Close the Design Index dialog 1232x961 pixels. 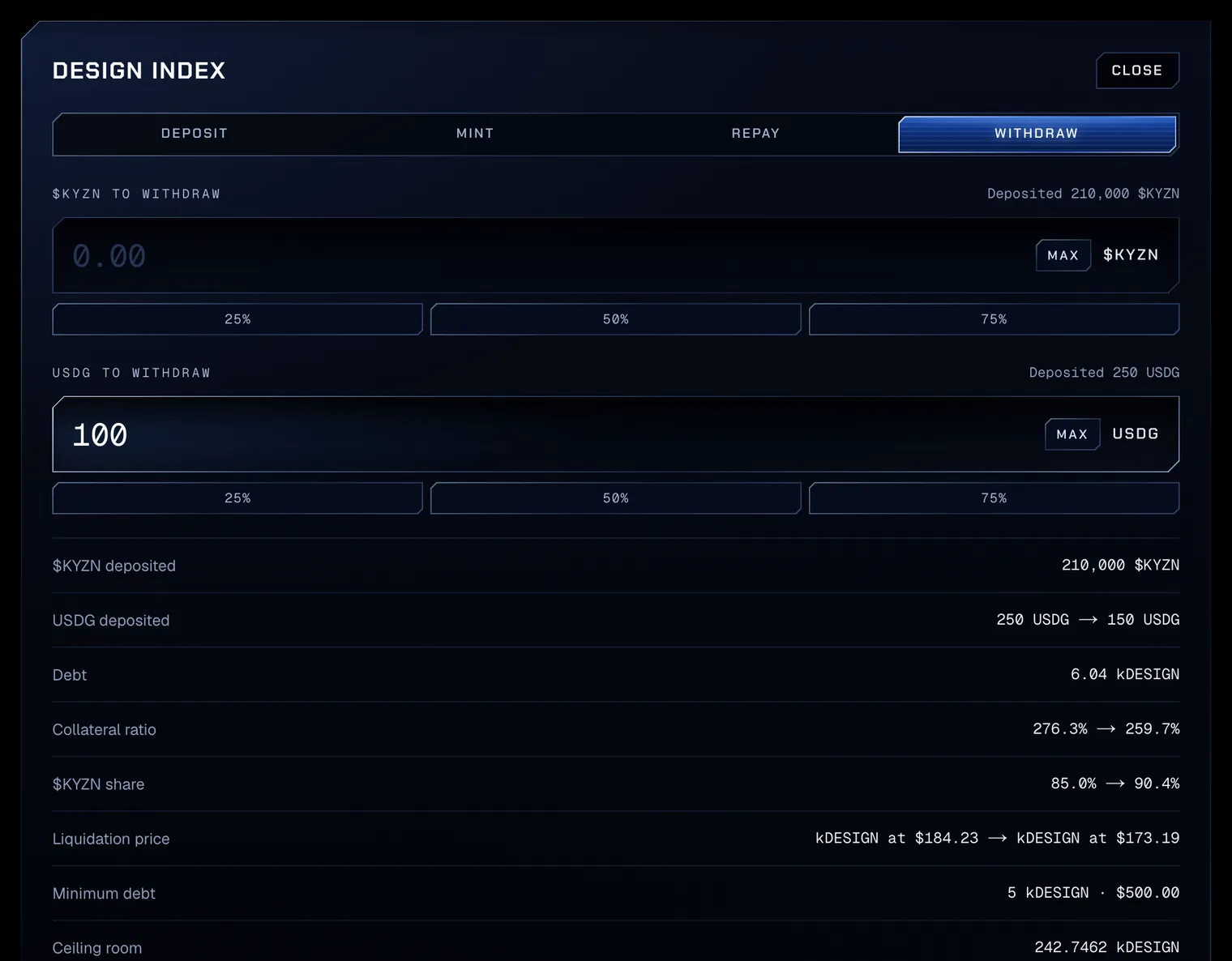click(1137, 70)
